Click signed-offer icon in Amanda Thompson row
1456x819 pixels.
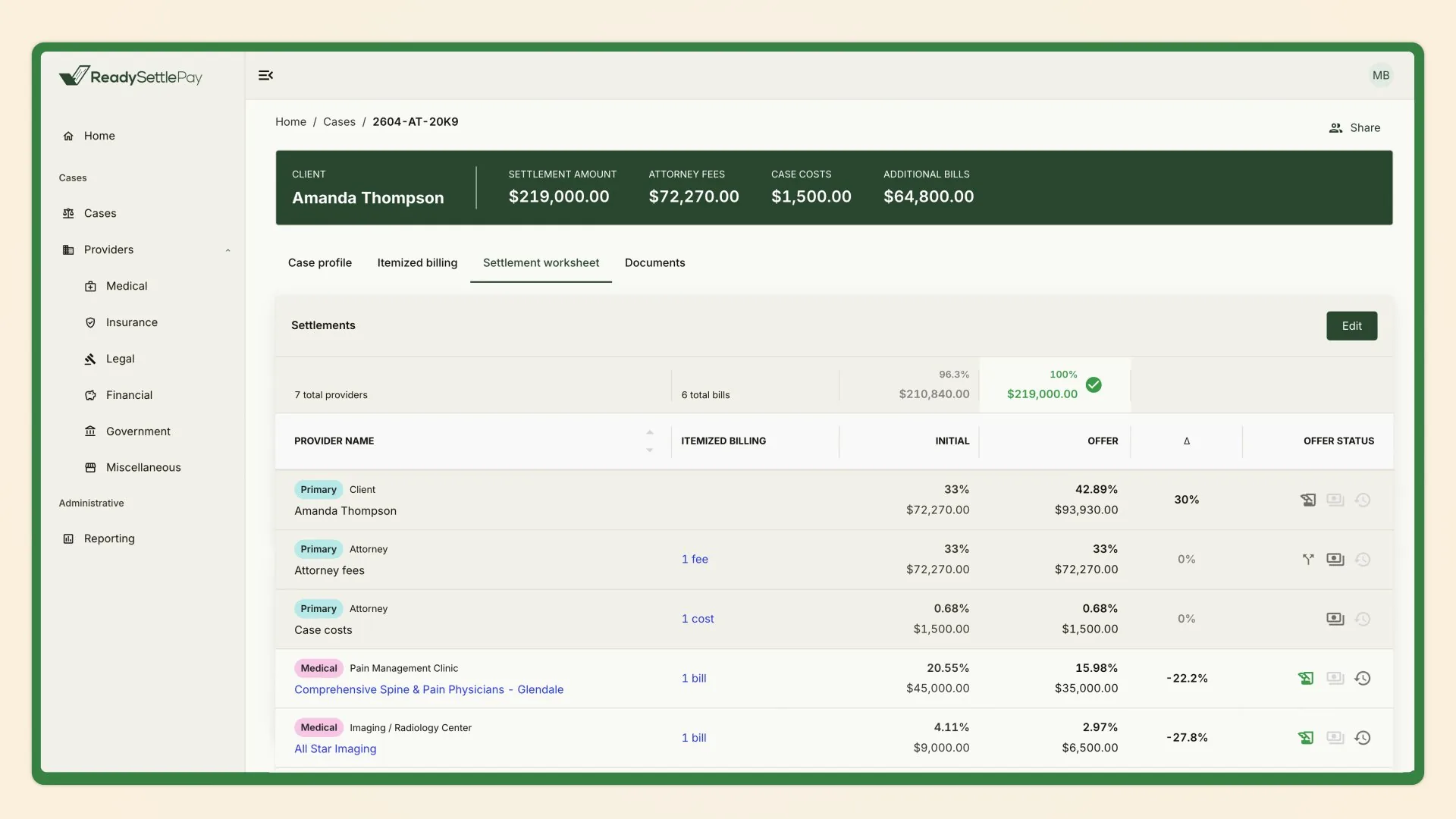[1308, 500]
